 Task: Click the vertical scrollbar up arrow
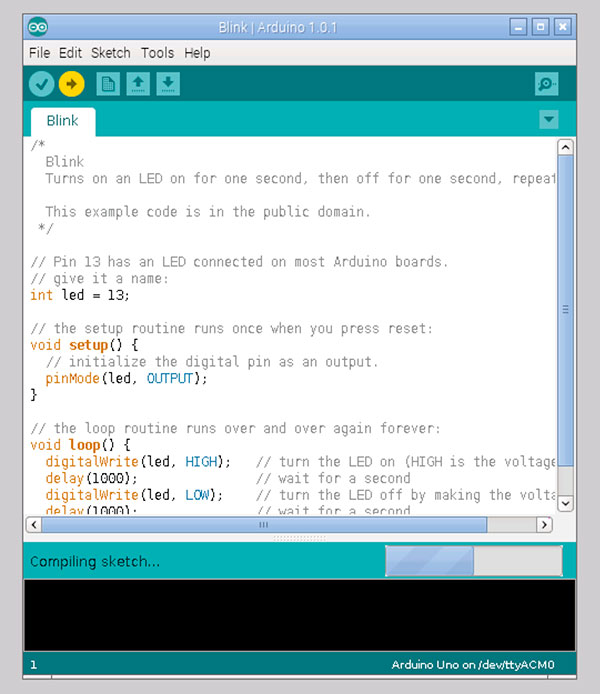pyautogui.click(x=565, y=147)
